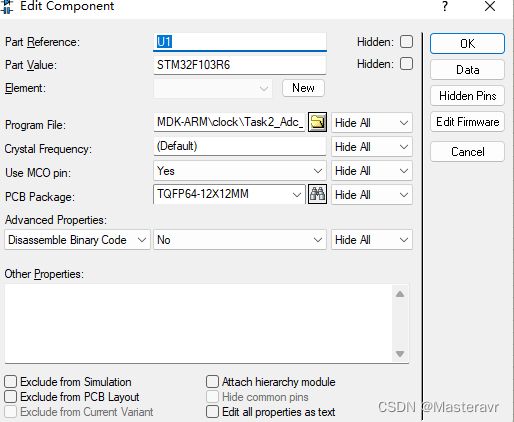Expand the PCB Package TQFP64-12X12MM dropdown
The height and width of the screenshot is (422, 514).
(229, 194)
